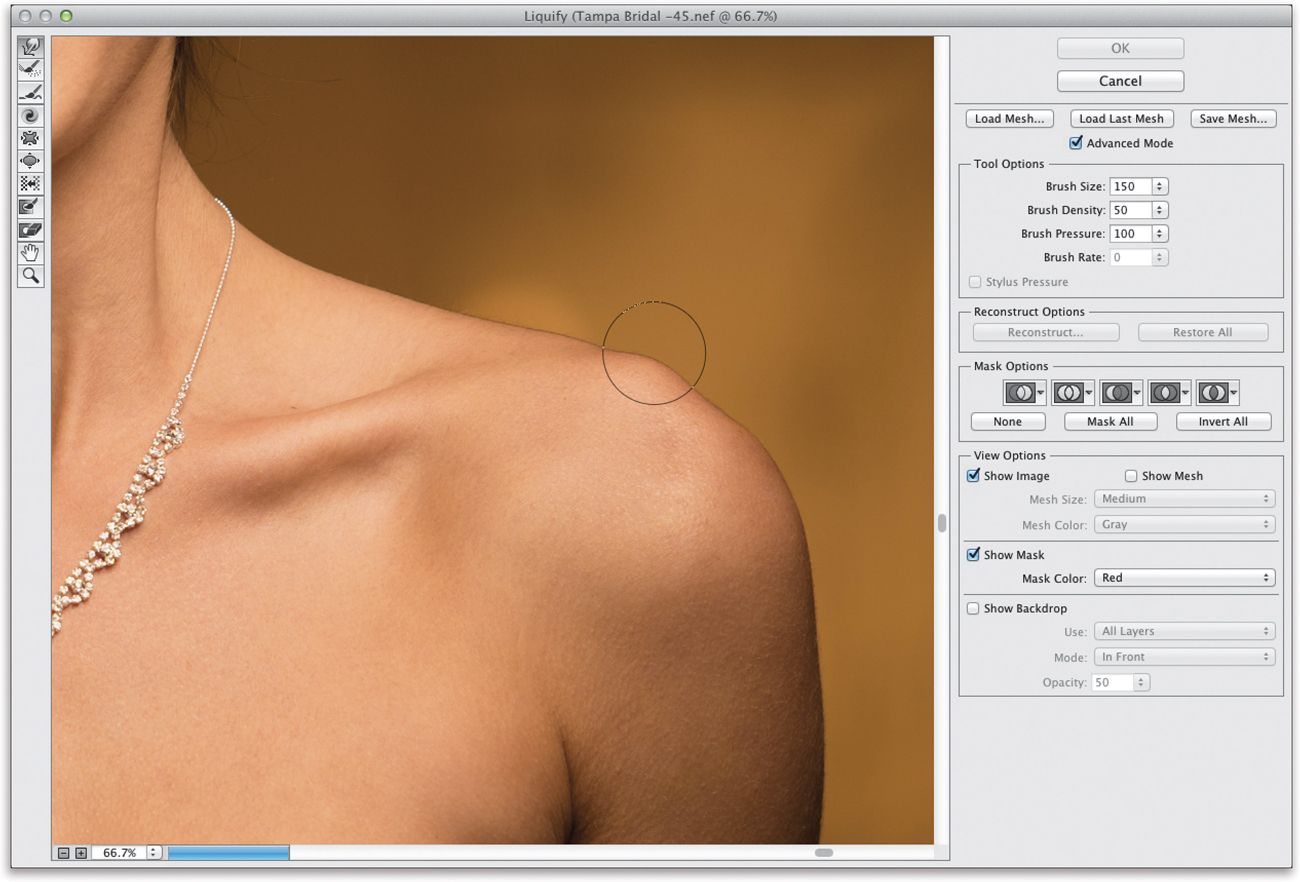The width and height of the screenshot is (1300, 882).
Task: Click the vertical scrollbar thumb
Action: coord(941,523)
